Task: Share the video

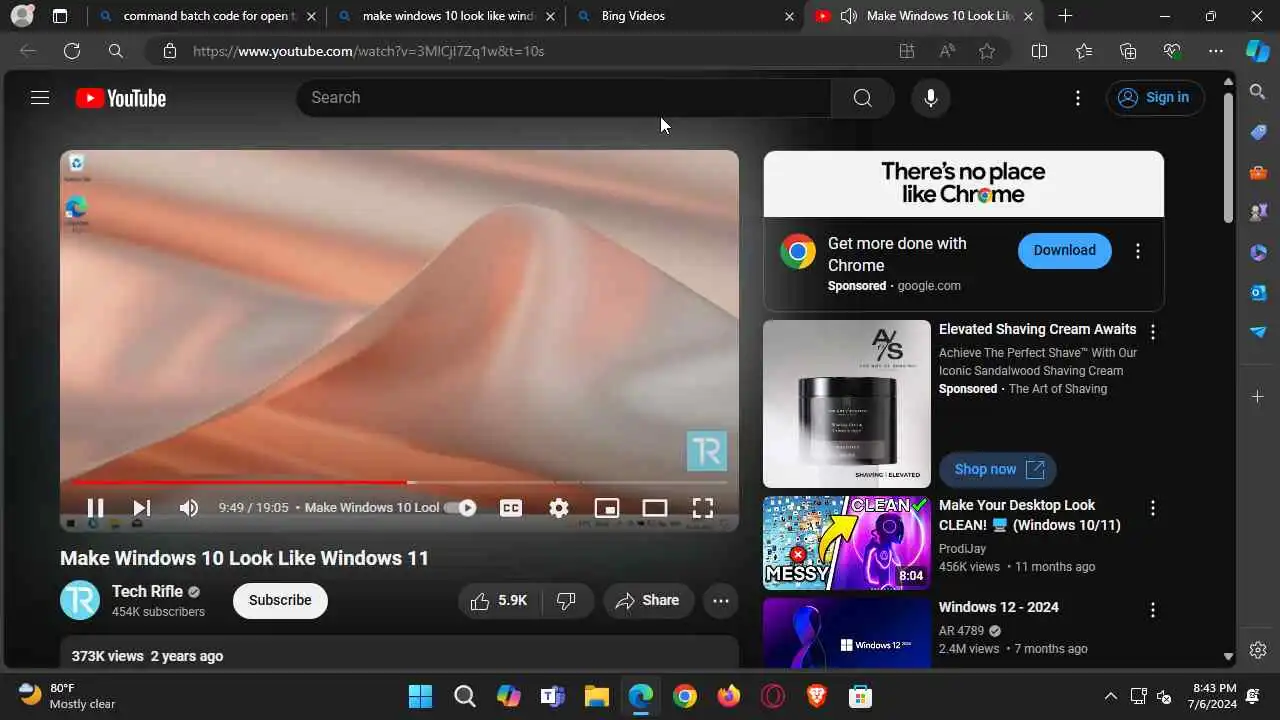Action: click(x=648, y=600)
